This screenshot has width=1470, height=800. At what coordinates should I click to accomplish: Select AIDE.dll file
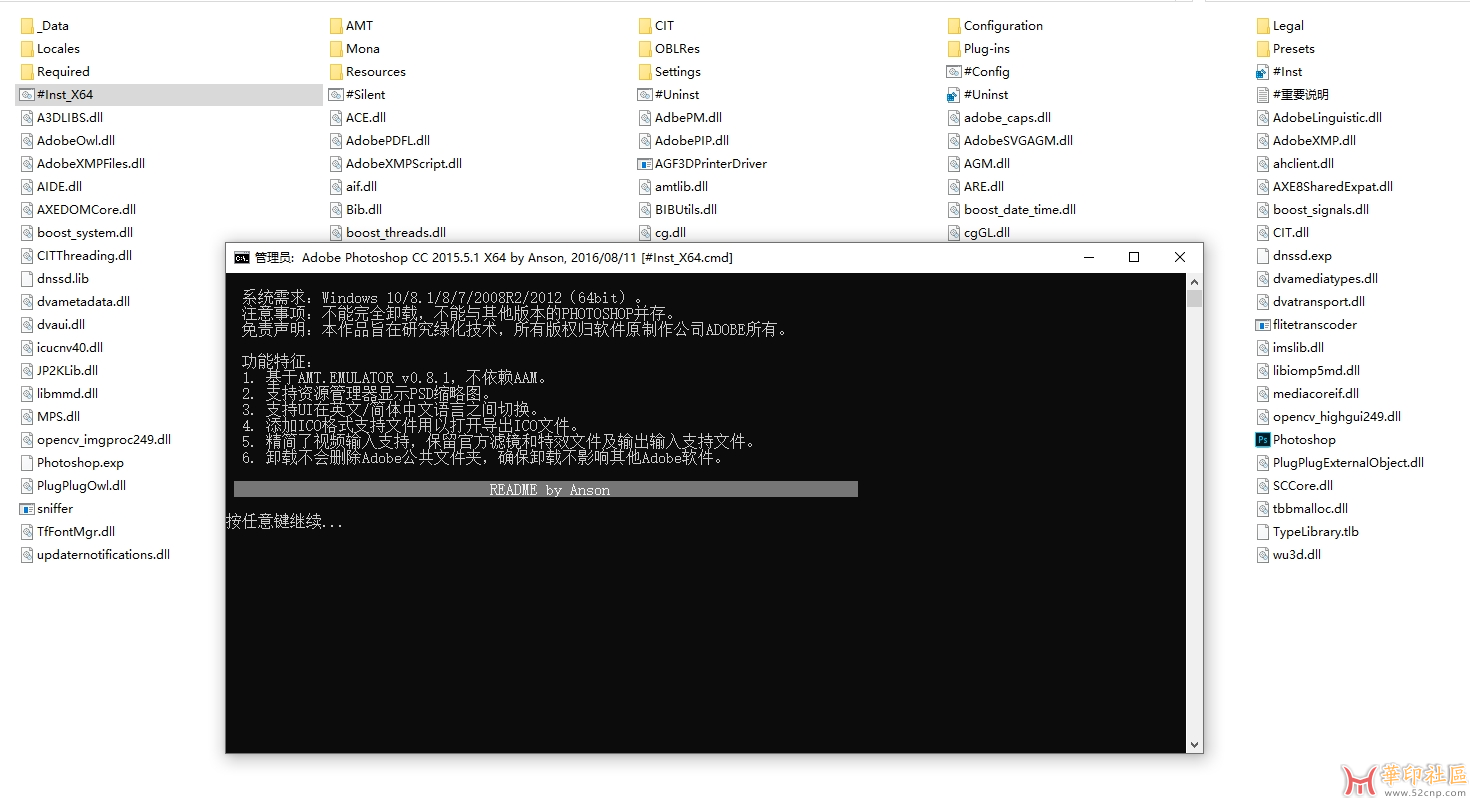pos(50,187)
